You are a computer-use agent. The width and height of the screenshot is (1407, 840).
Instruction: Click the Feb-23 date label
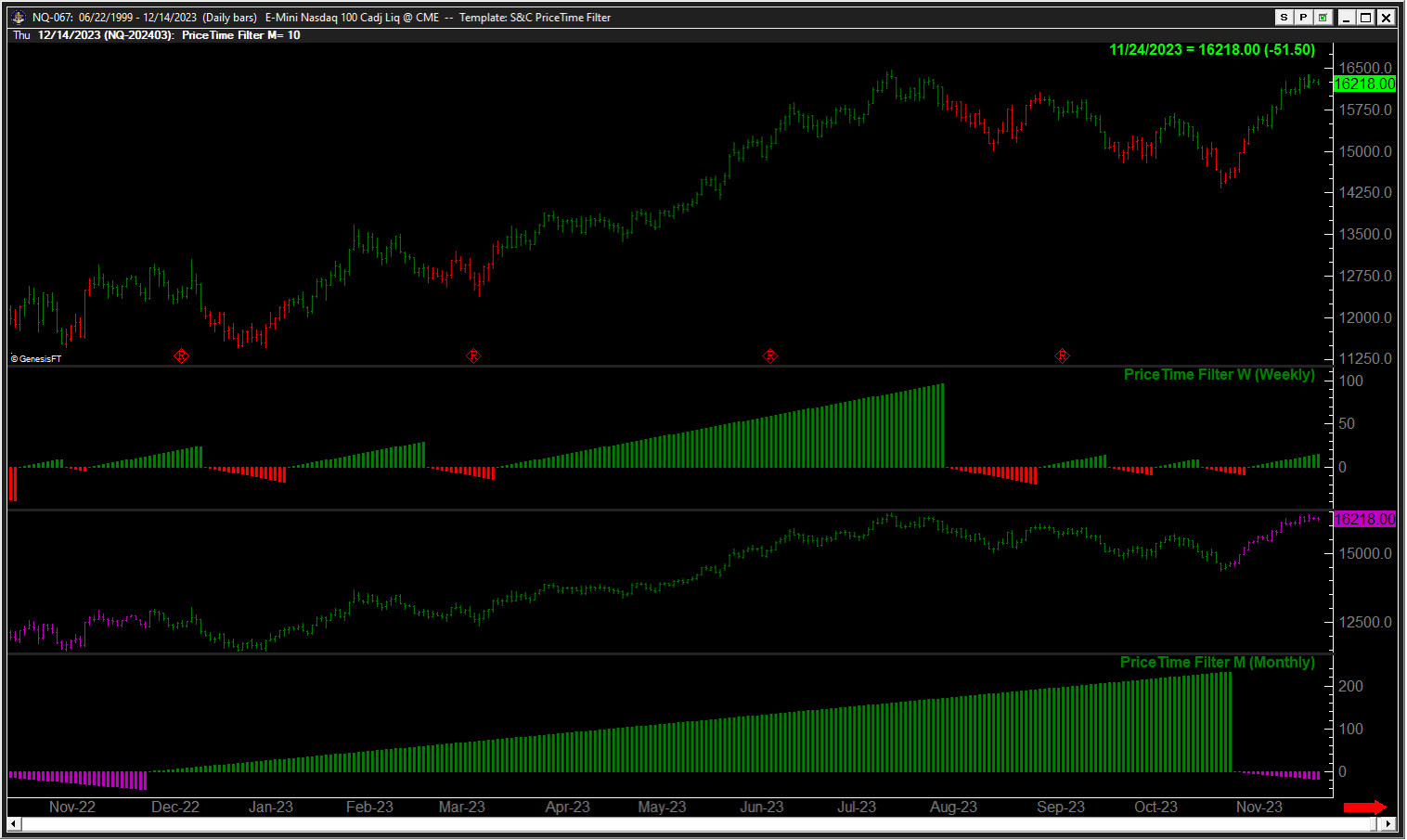[369, 807]
